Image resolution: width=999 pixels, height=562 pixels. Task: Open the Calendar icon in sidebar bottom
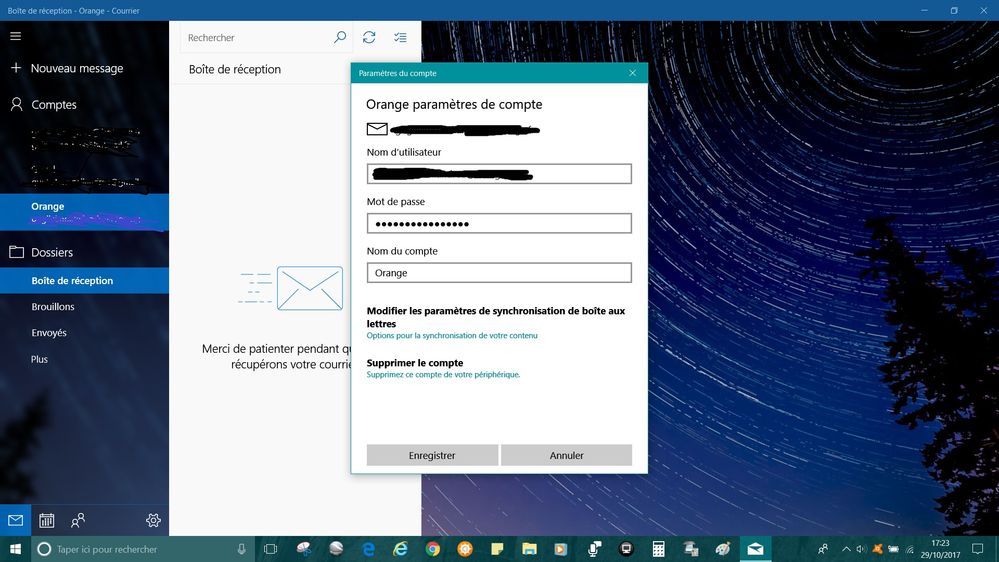tap(47, 520)
